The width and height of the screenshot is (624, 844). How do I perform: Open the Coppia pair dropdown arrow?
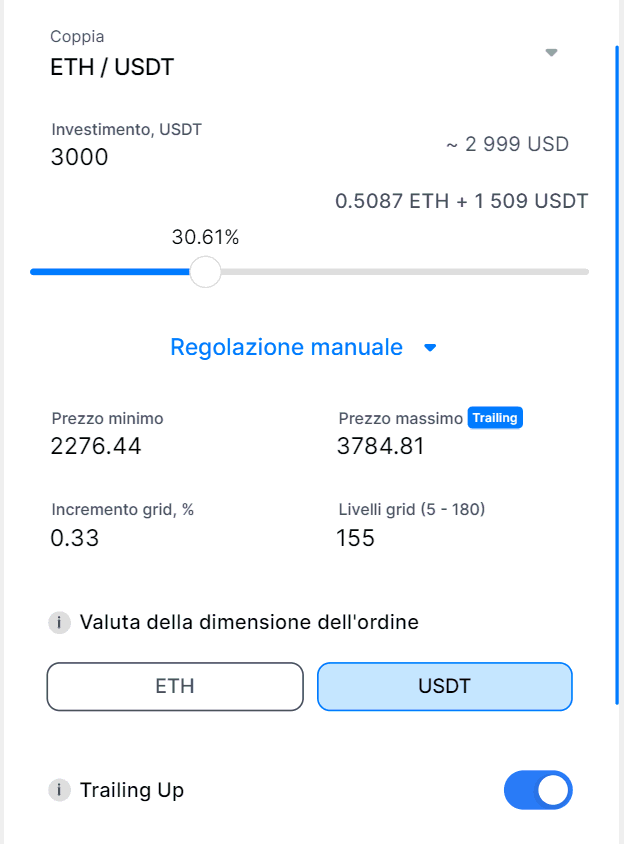coord(551,53)
